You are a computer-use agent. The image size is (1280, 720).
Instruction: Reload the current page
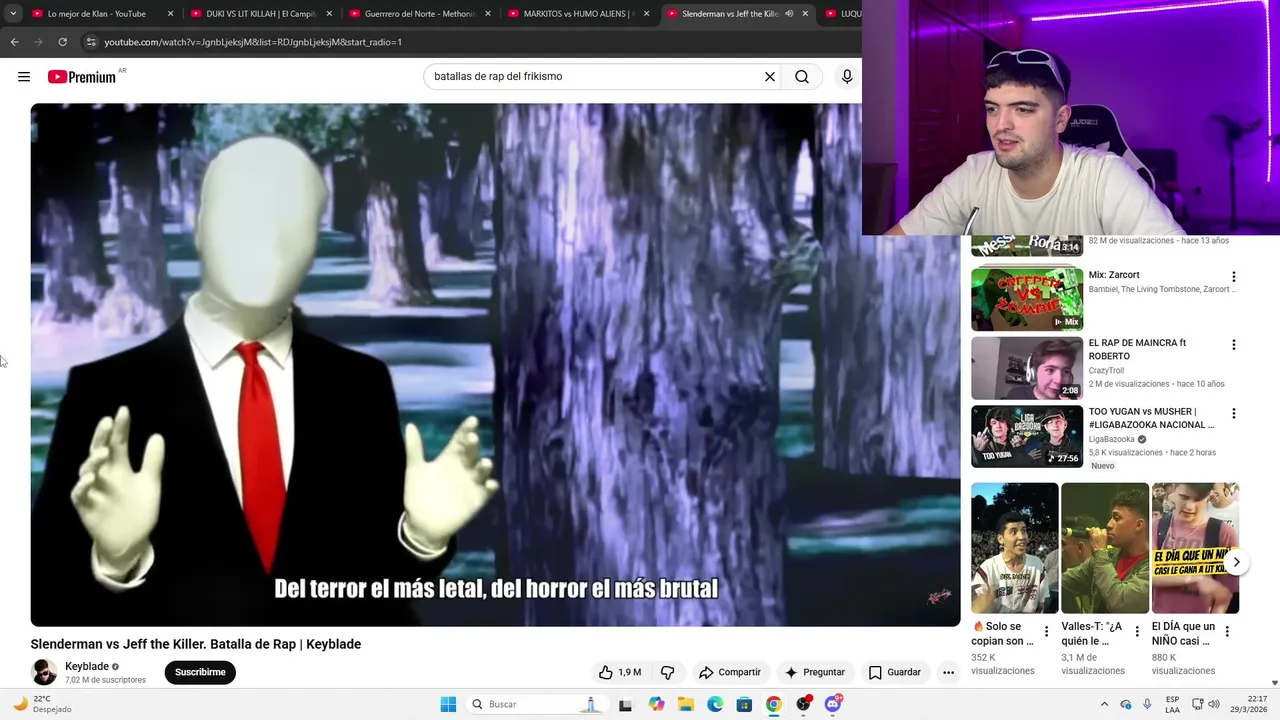pos(62,42)
